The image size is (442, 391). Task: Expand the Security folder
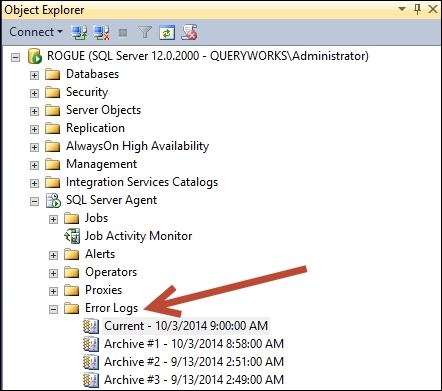click(x=34, y=93)
